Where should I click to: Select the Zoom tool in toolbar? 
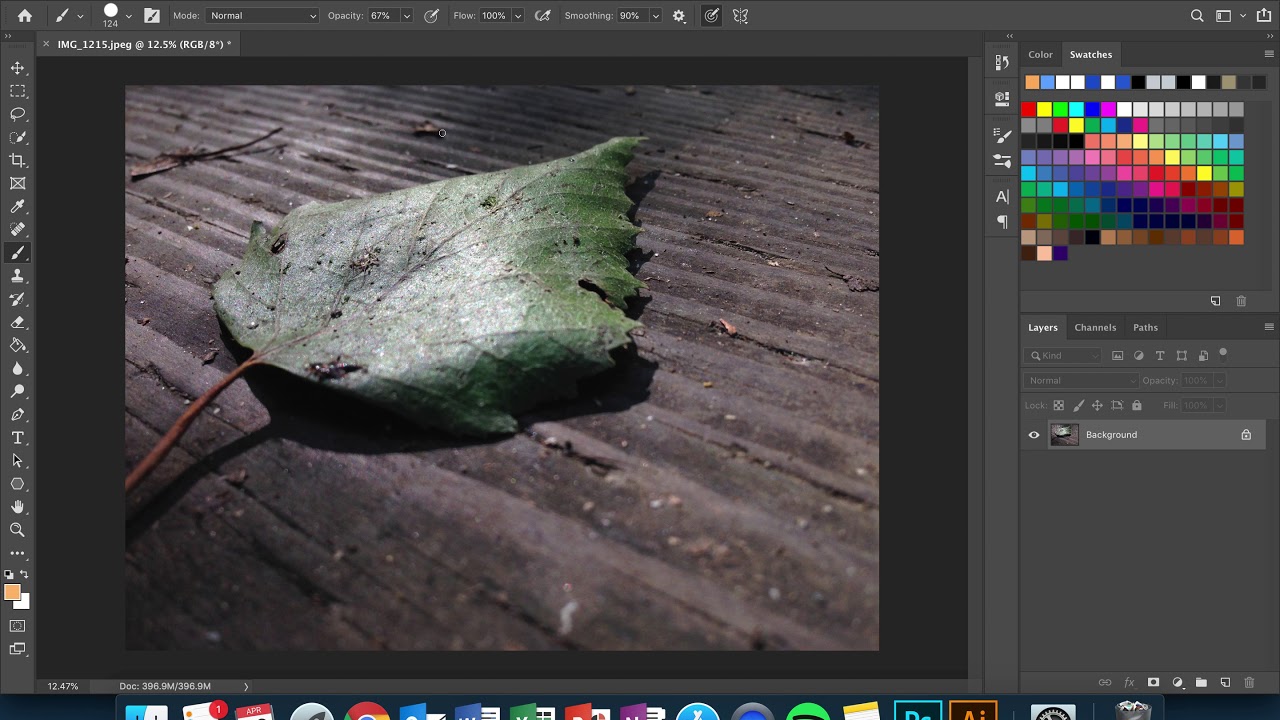click(x=17, y=530)
